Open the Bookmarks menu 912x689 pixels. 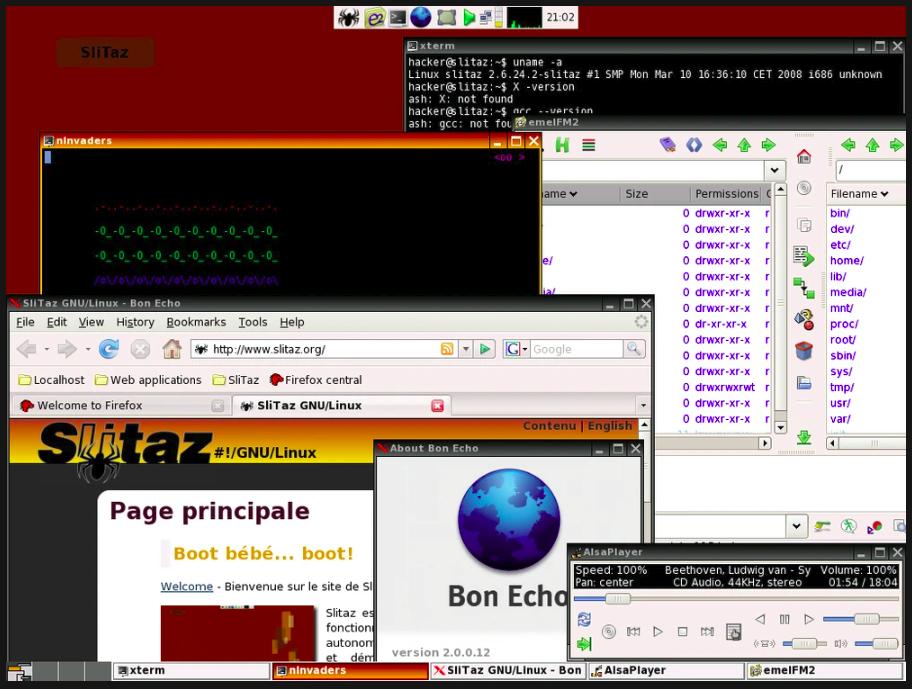[x=197, y=322]
